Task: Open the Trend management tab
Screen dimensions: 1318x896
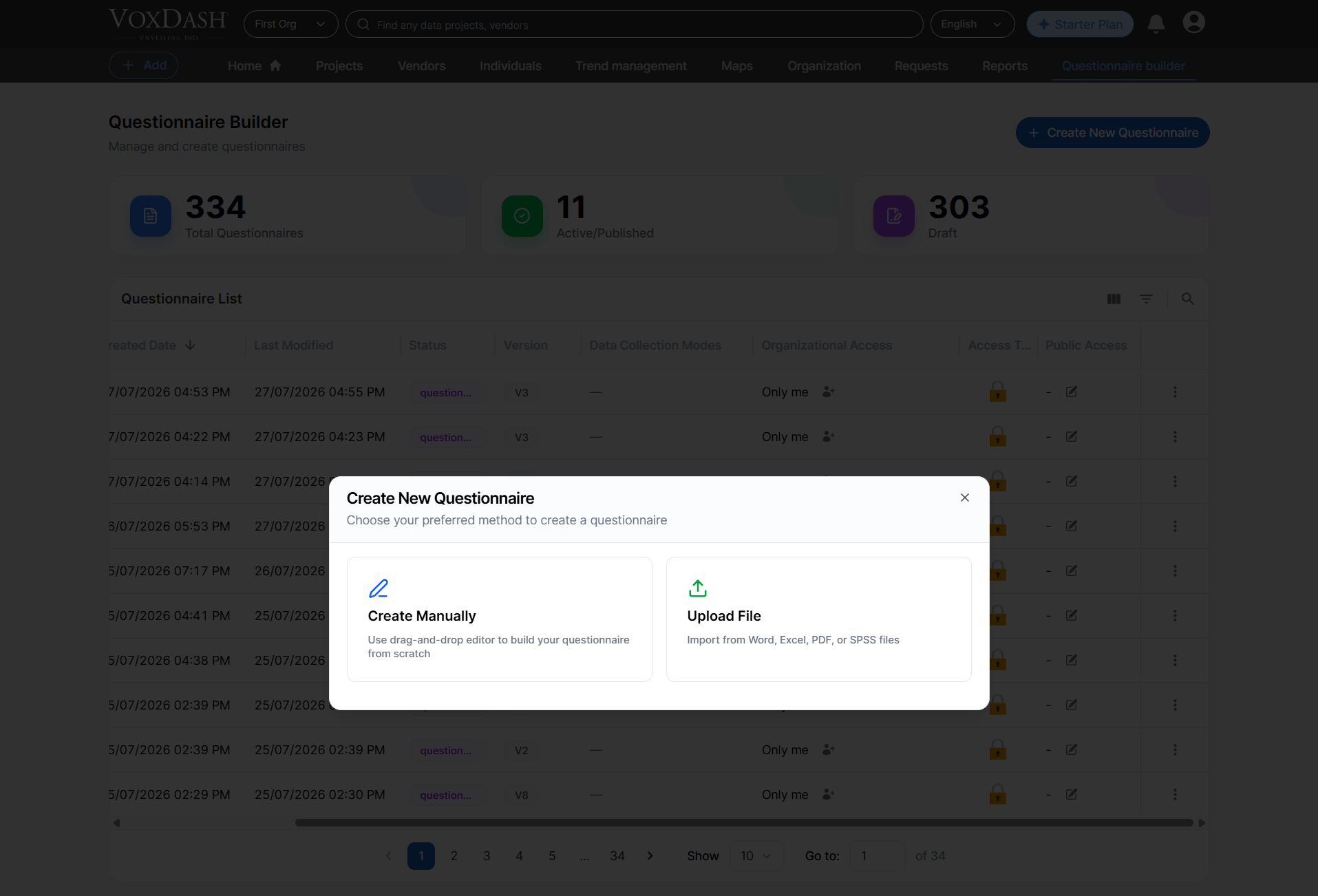Action: coord(630,65)
